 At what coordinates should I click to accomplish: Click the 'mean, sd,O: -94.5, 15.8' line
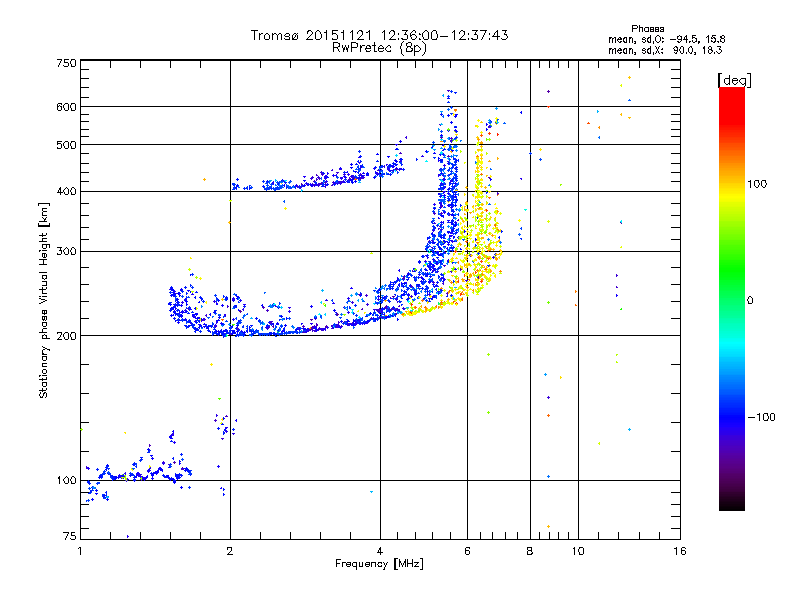pos(666,39)
